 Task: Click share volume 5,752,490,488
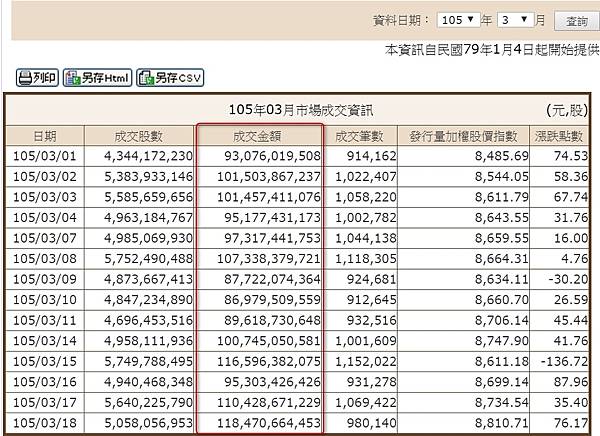coord(148,259)
